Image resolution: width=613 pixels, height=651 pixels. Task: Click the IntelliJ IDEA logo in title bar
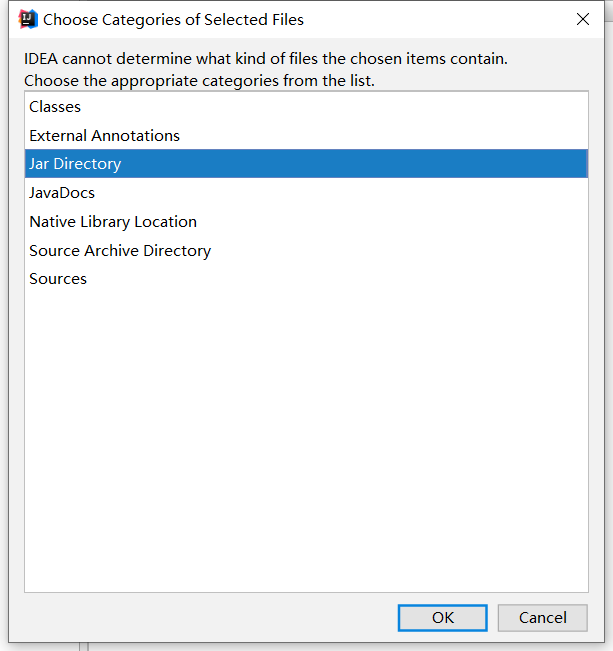pos(28,19)
